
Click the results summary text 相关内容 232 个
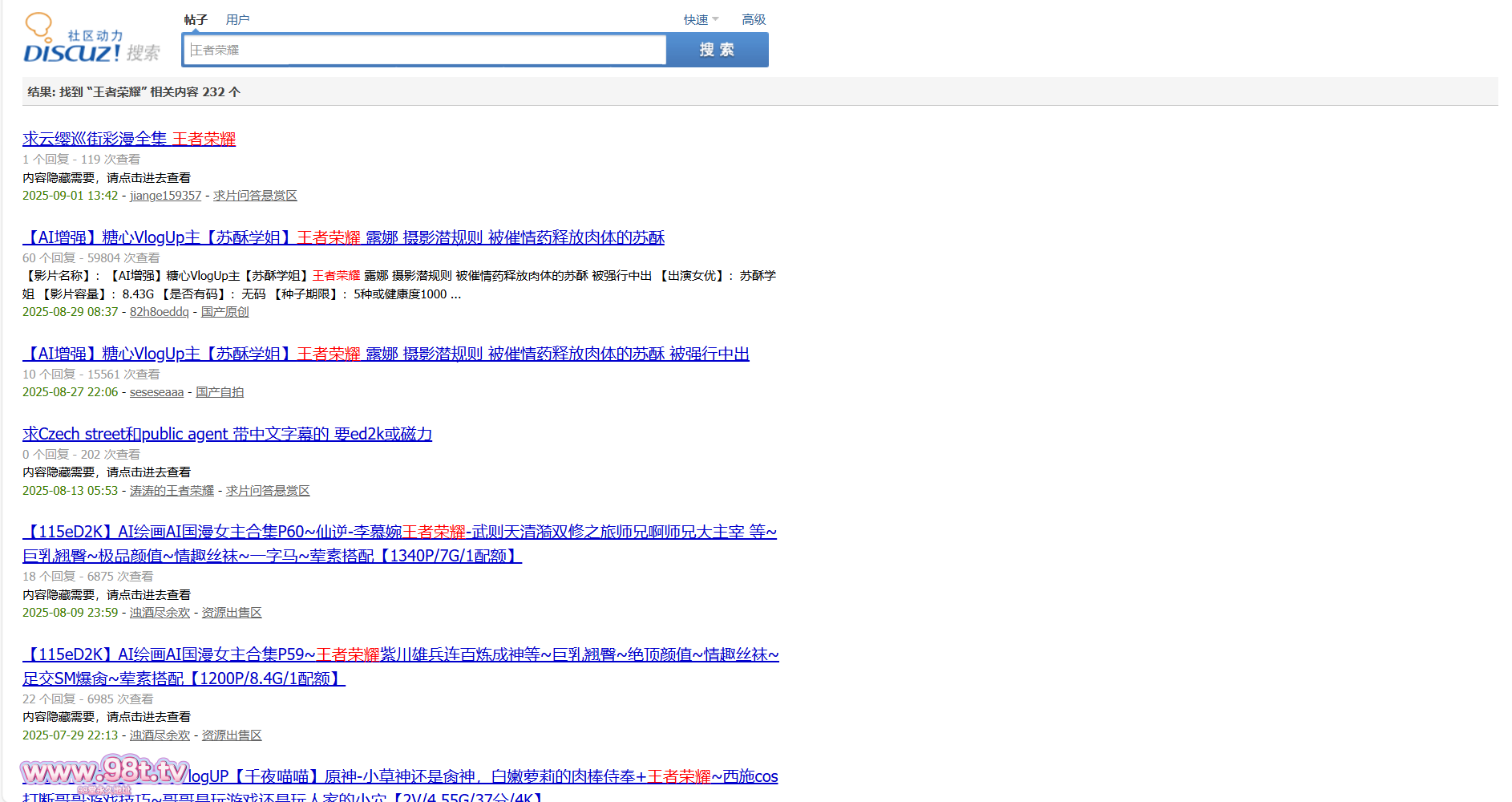196,92
